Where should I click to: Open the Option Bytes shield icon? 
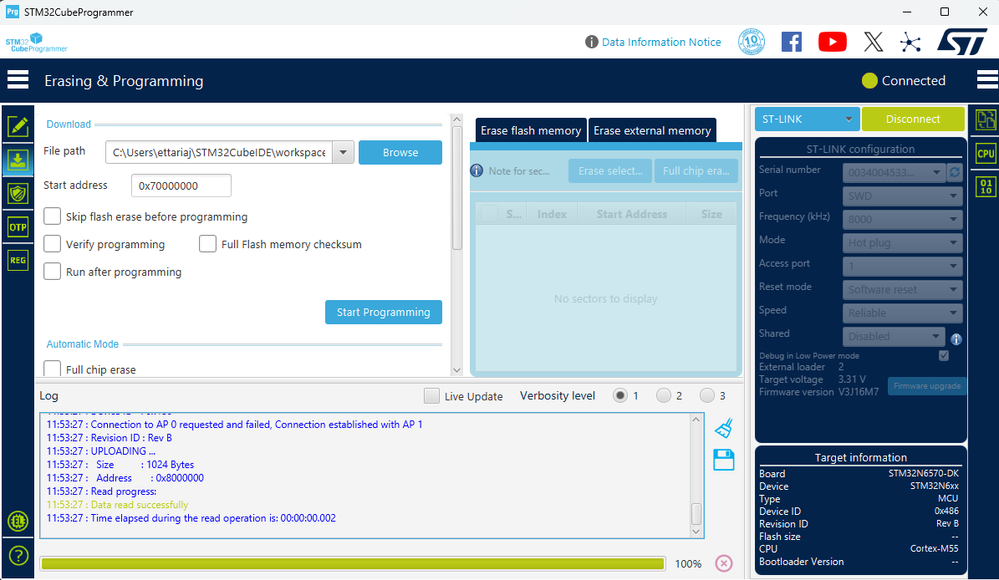[x=18, y=193]
